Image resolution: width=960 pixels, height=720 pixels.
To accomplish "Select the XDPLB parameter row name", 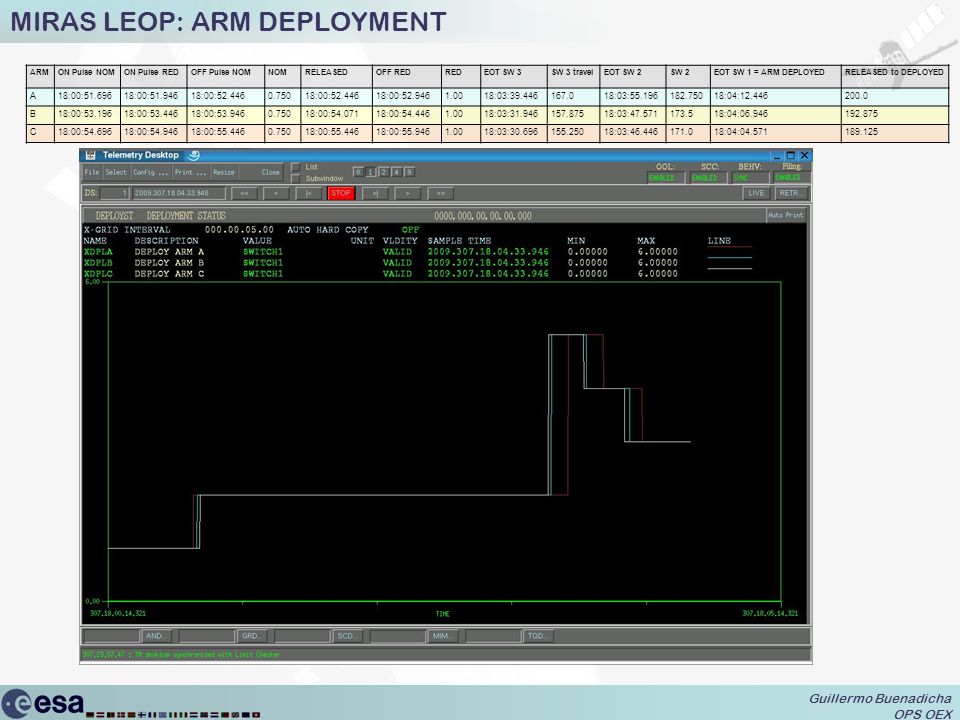I will 98,263.
